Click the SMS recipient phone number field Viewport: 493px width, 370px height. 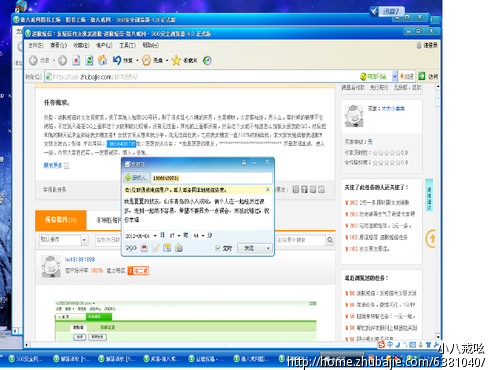(x=211, y=178)
